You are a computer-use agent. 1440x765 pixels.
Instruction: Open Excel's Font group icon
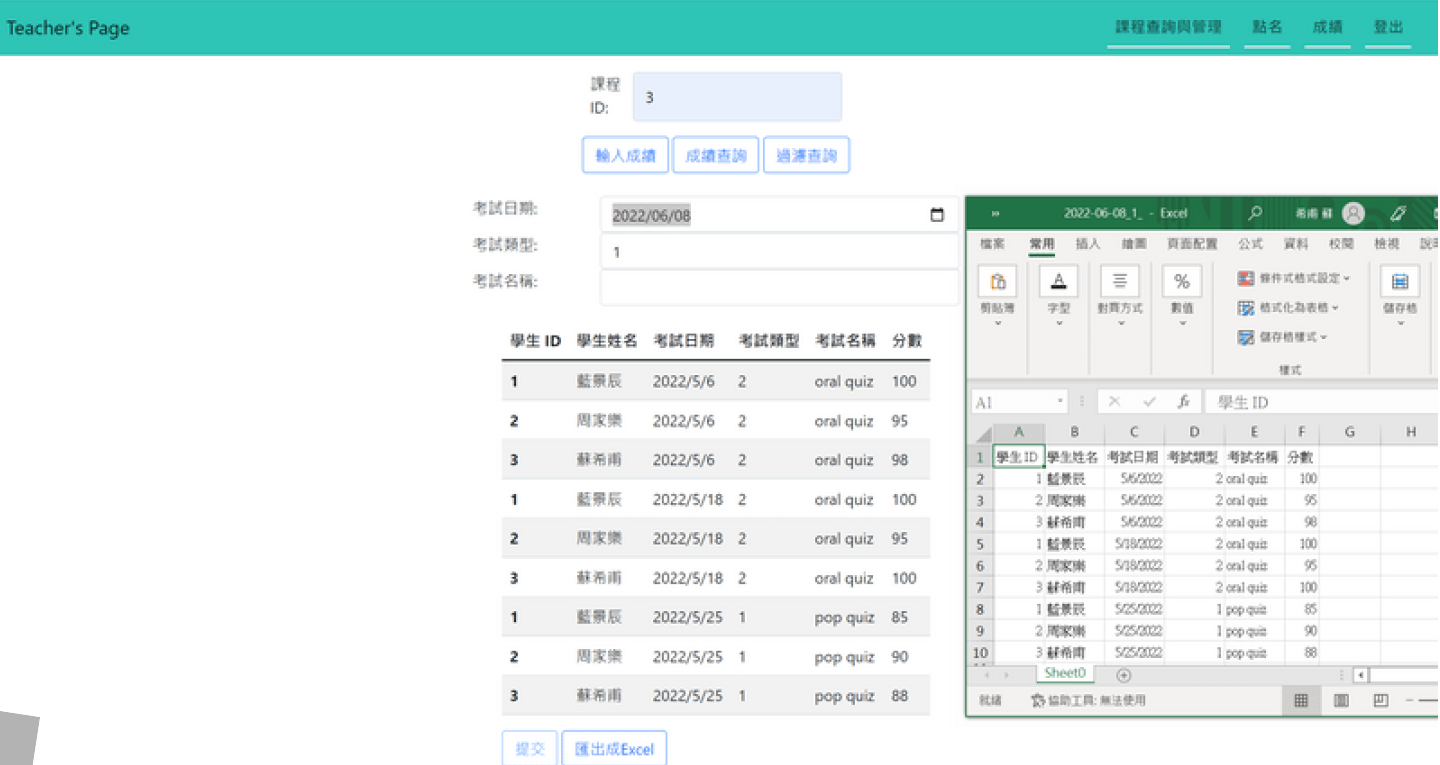1059,282
